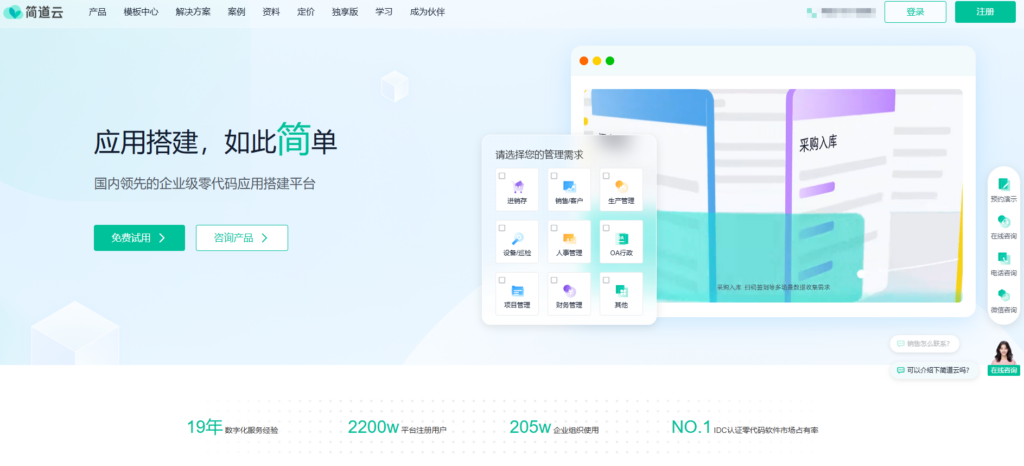Click 国内领先的企业级零代码应用搭建平台 subtitle

[204, 184]
